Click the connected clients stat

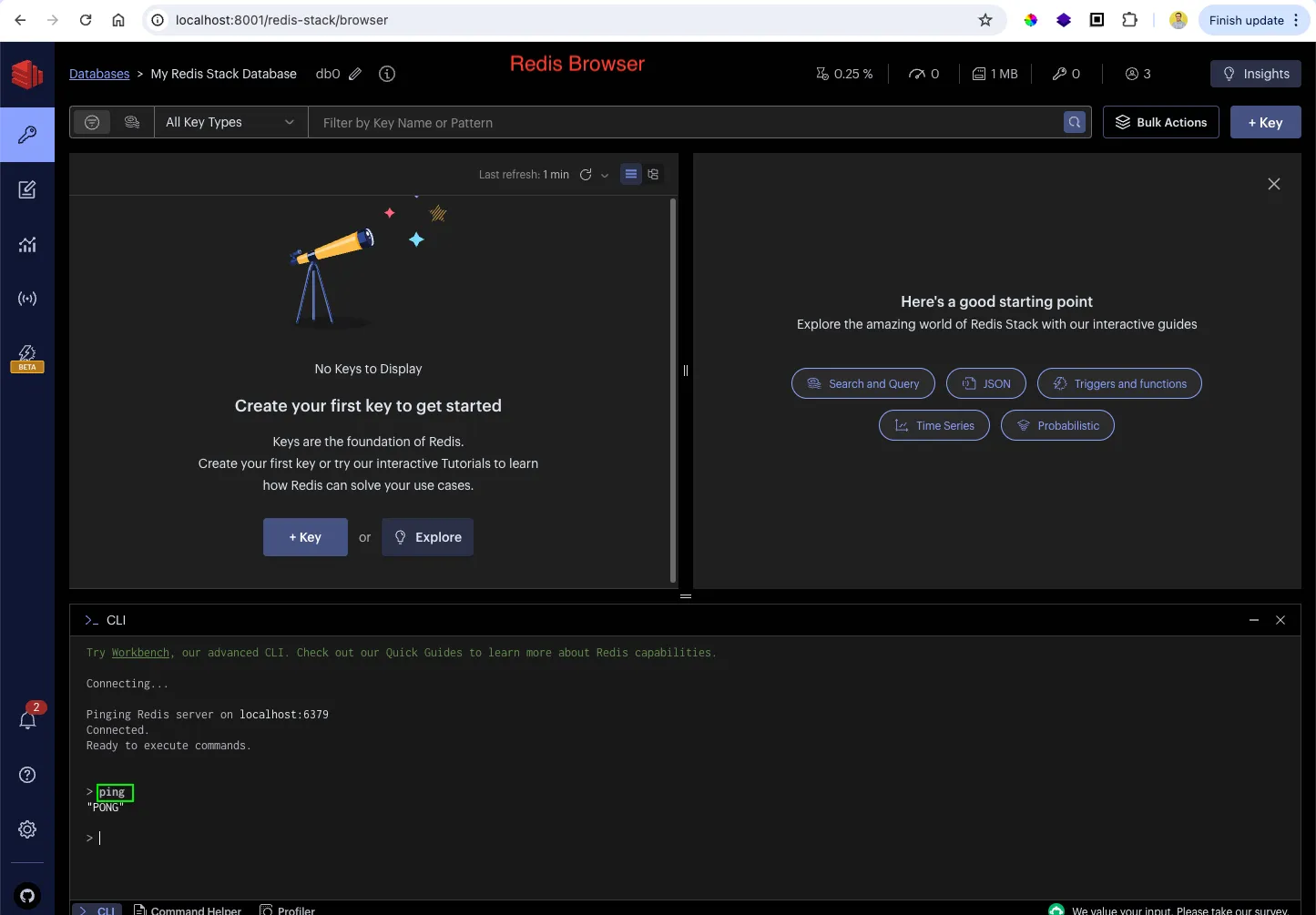pyautogui.click(x=1138, y=74)
